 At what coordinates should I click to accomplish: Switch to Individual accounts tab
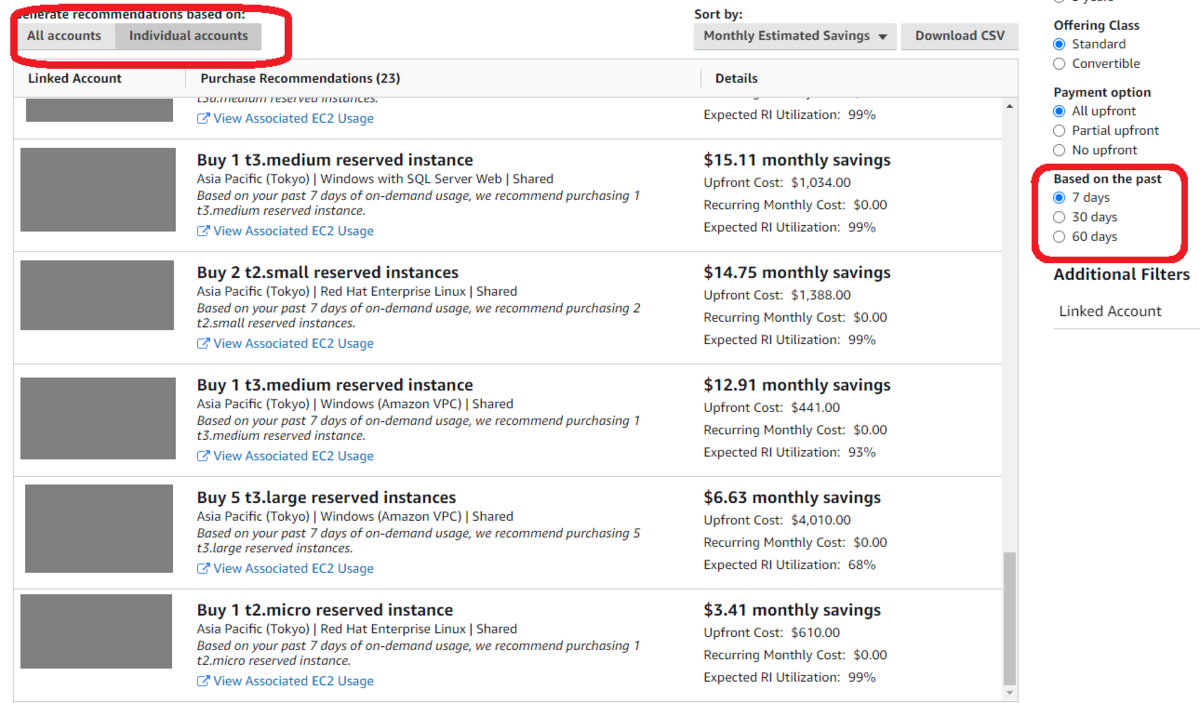188,36
